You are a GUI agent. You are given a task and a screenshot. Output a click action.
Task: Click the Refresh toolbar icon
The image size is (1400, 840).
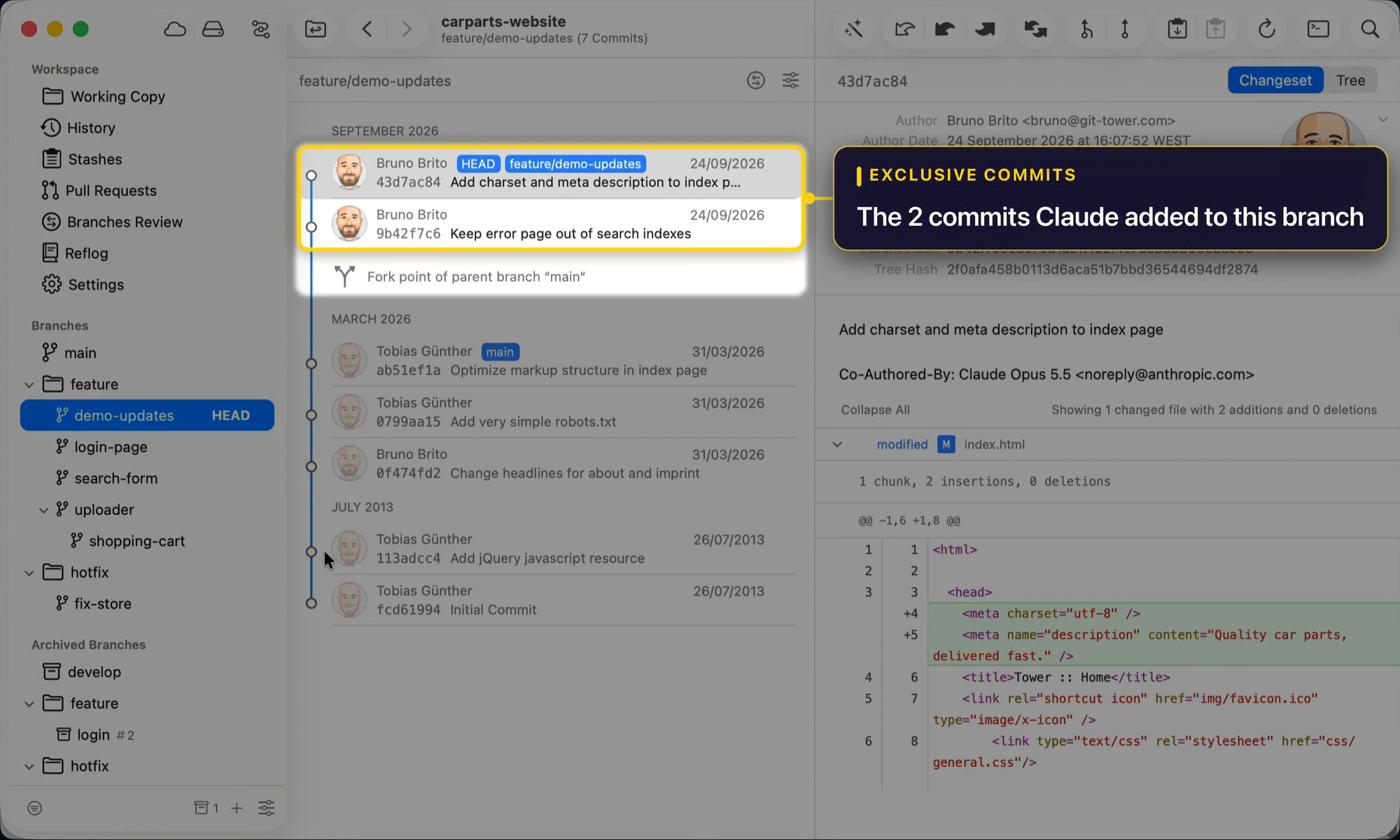[x=1266, y=29]
